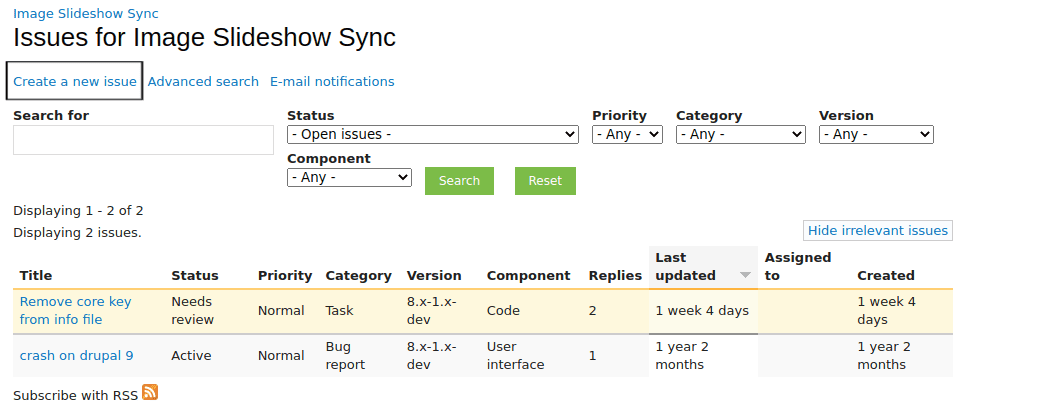The height and width of the screenshot is (410, 1041).
Task: Open the 'crash on drupal 9' issue
Action: (x=76, y=355)
